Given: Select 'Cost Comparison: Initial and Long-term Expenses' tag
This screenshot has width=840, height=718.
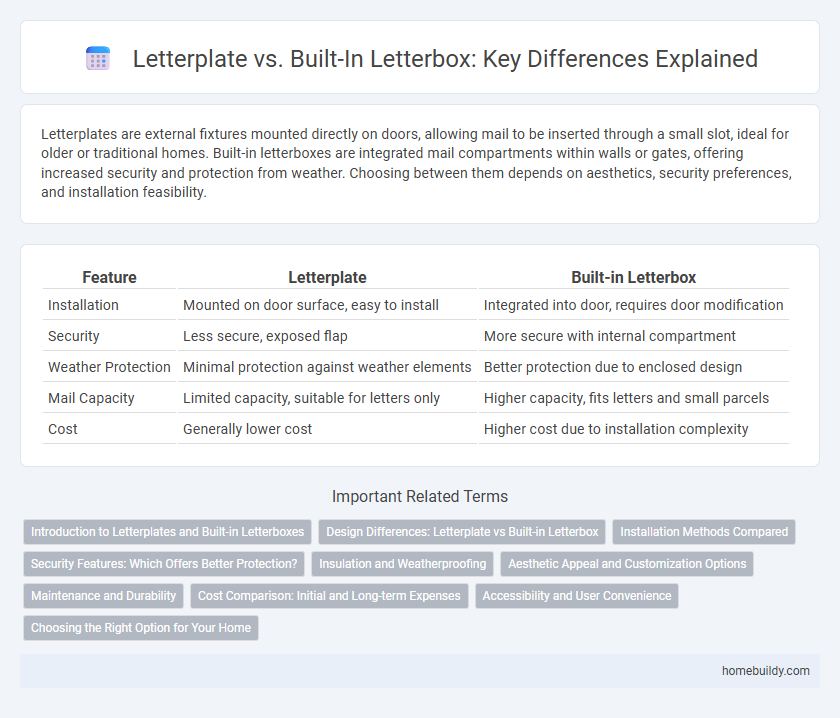Looking at the screenshot, I should coord(330,596).
